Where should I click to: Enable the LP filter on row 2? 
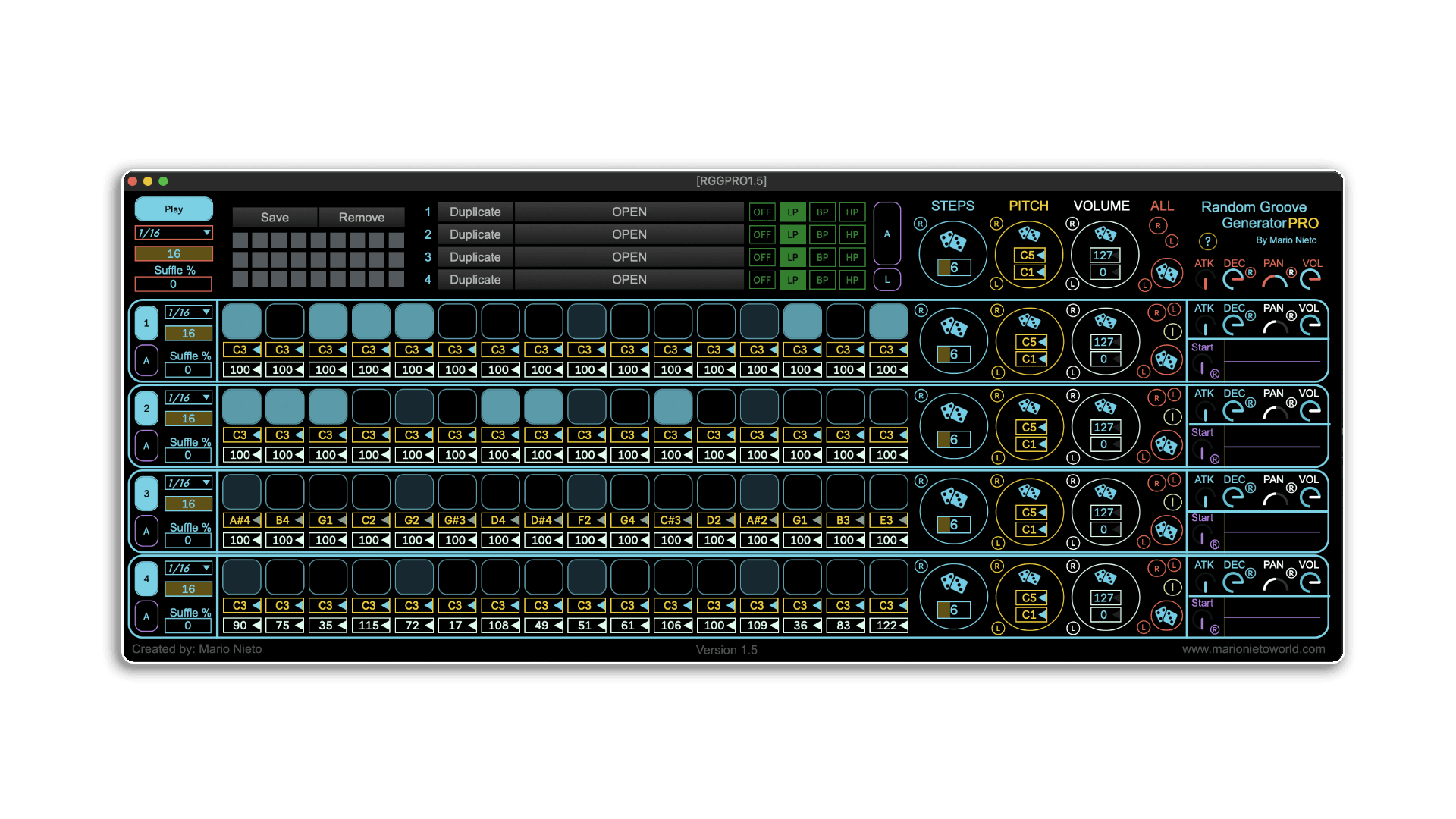(792, 234)
